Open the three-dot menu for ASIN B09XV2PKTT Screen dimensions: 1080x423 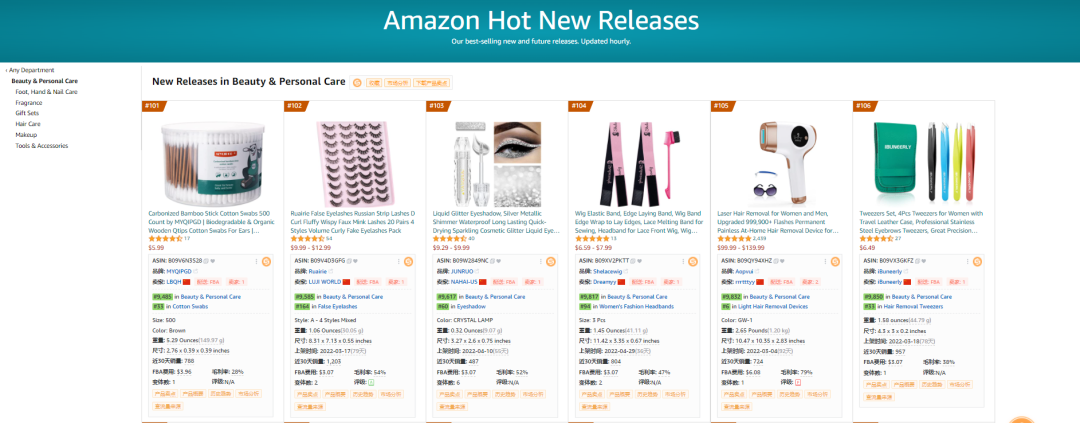coord(683,261)
